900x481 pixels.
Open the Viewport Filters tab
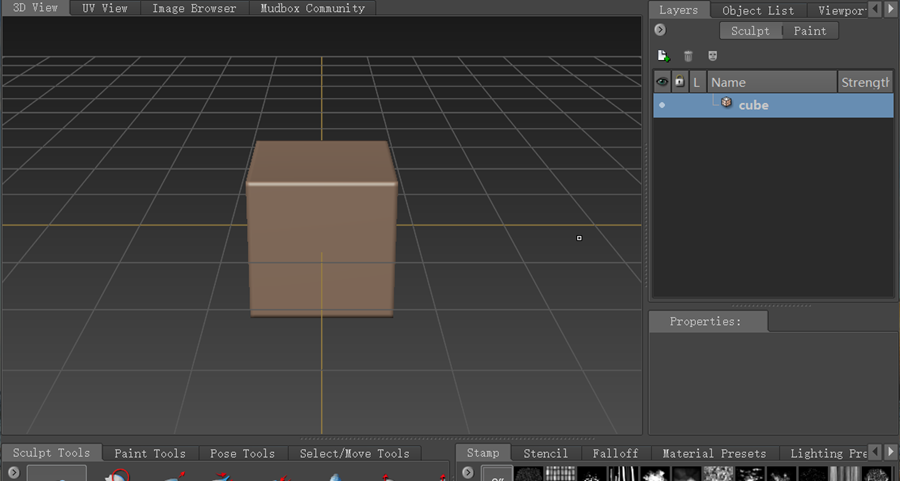click(x=840, y=10)
